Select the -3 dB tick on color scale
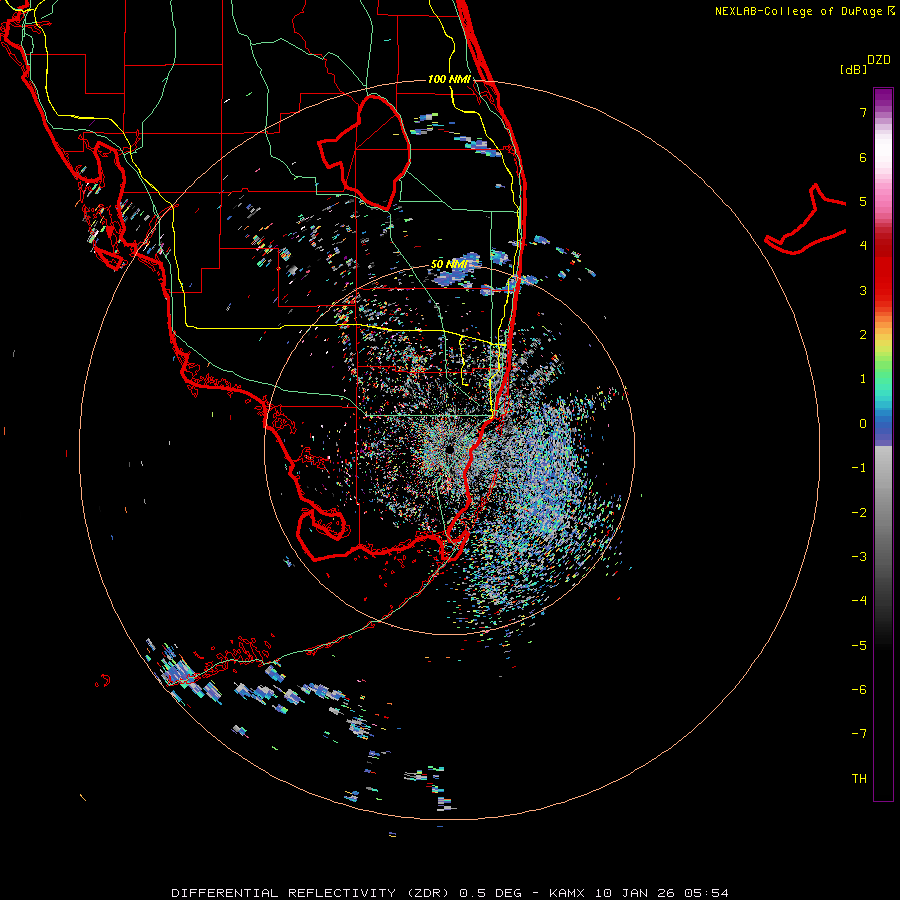The image size is (900, 900). coord(859,557)
